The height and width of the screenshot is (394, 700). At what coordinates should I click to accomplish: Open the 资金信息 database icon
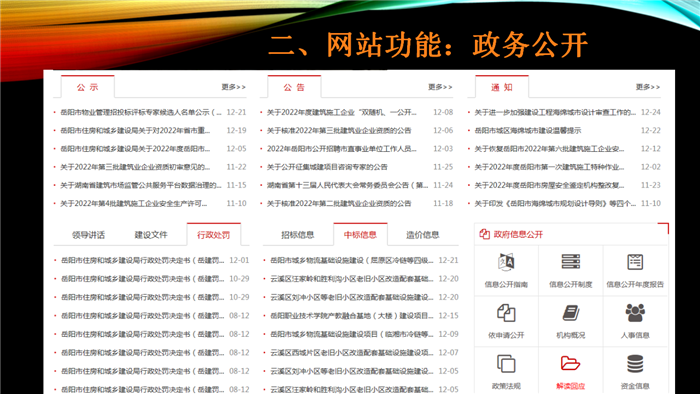pos(635,364)
